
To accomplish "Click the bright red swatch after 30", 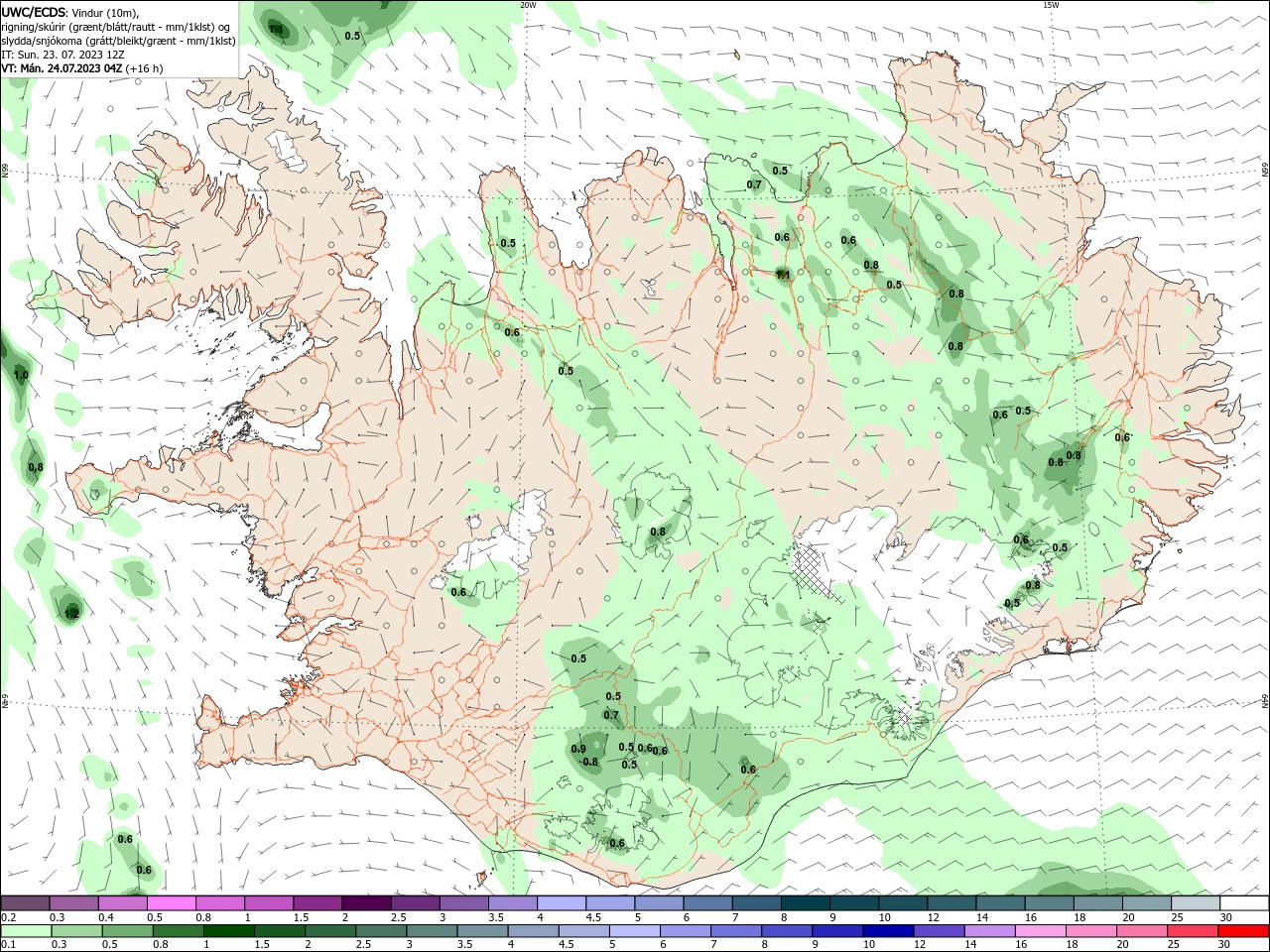I will tap(1244, 931).
